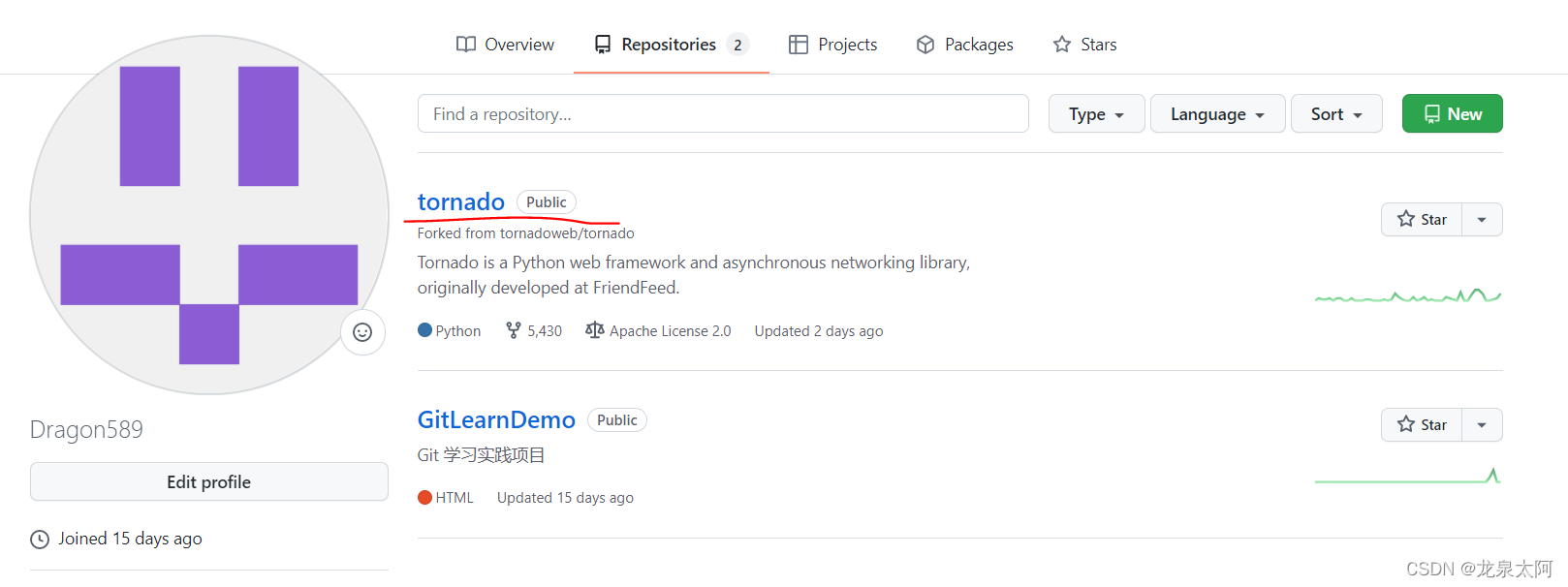Viewport: 1568px width, 587px height.
Task: Click the Public badge beside tornado
Action: pyautogui.click(x=547, y=201)
